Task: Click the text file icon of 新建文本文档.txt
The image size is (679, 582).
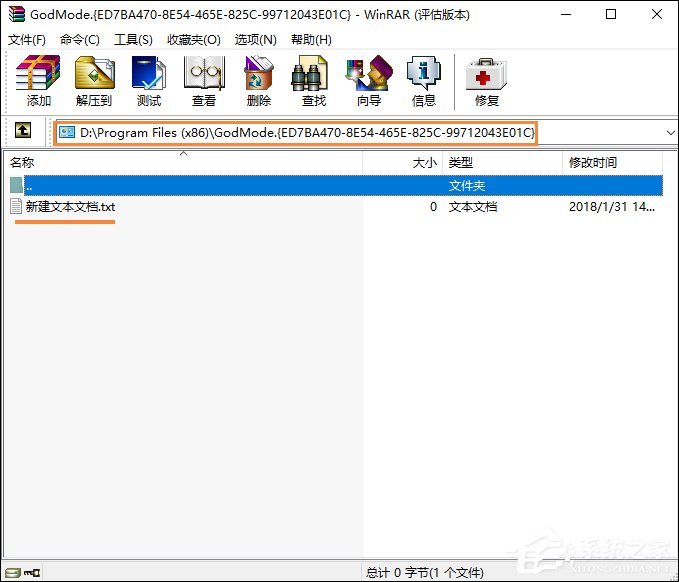Action: click(x=16, y=206)
